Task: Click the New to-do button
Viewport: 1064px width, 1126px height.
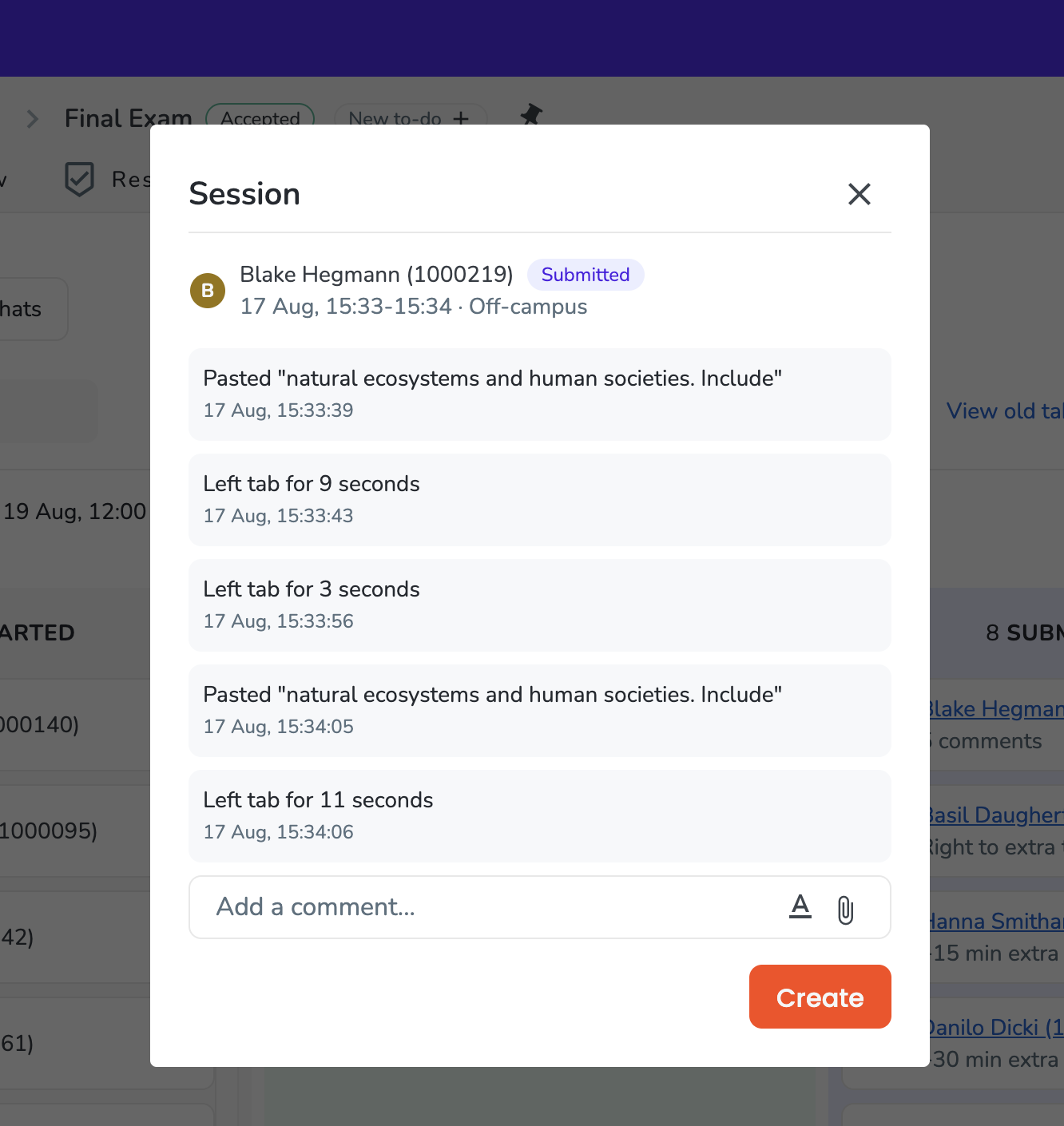Action: 411,117
